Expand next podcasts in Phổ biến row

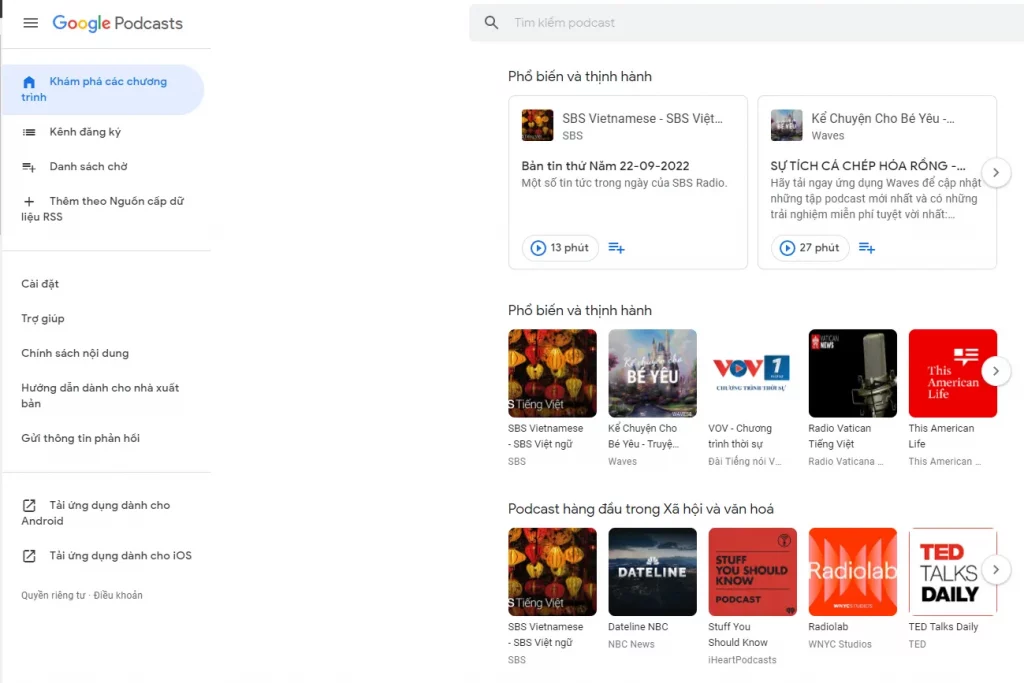click(995, 372)
